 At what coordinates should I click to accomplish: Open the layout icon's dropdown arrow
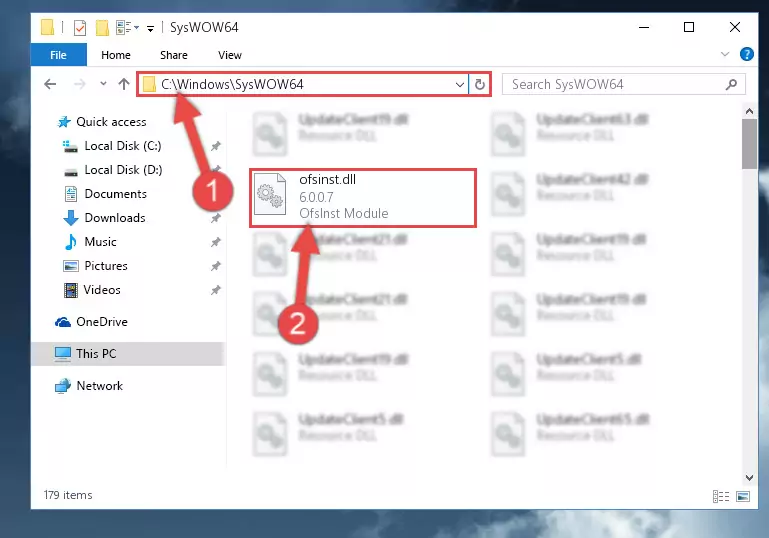pyautogui.click(x=136, y=27)
